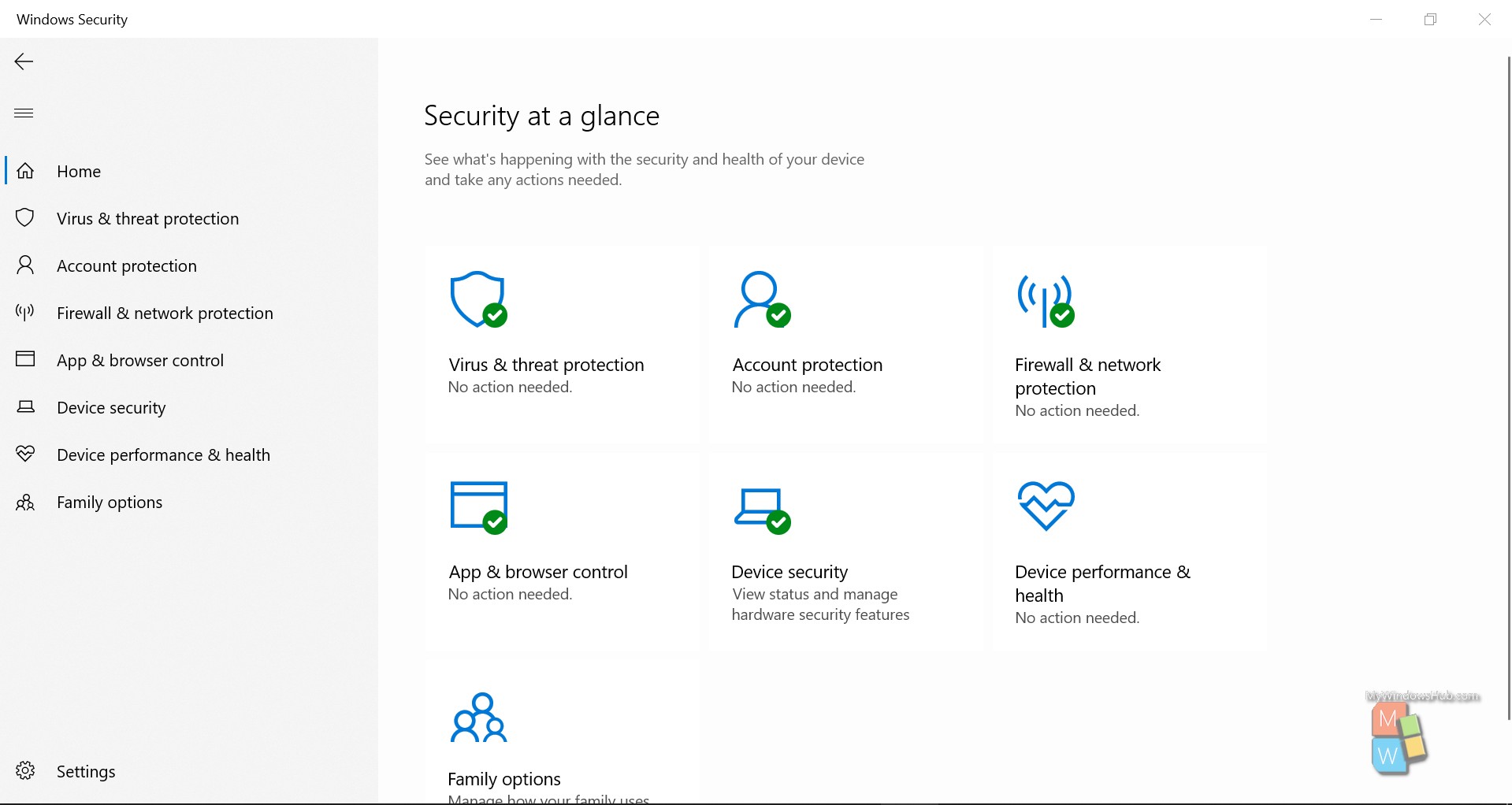Screen dimensions: 1512x805
Task: Click 'View status and manage hardware security features'
Action: (x=820, y=604)
